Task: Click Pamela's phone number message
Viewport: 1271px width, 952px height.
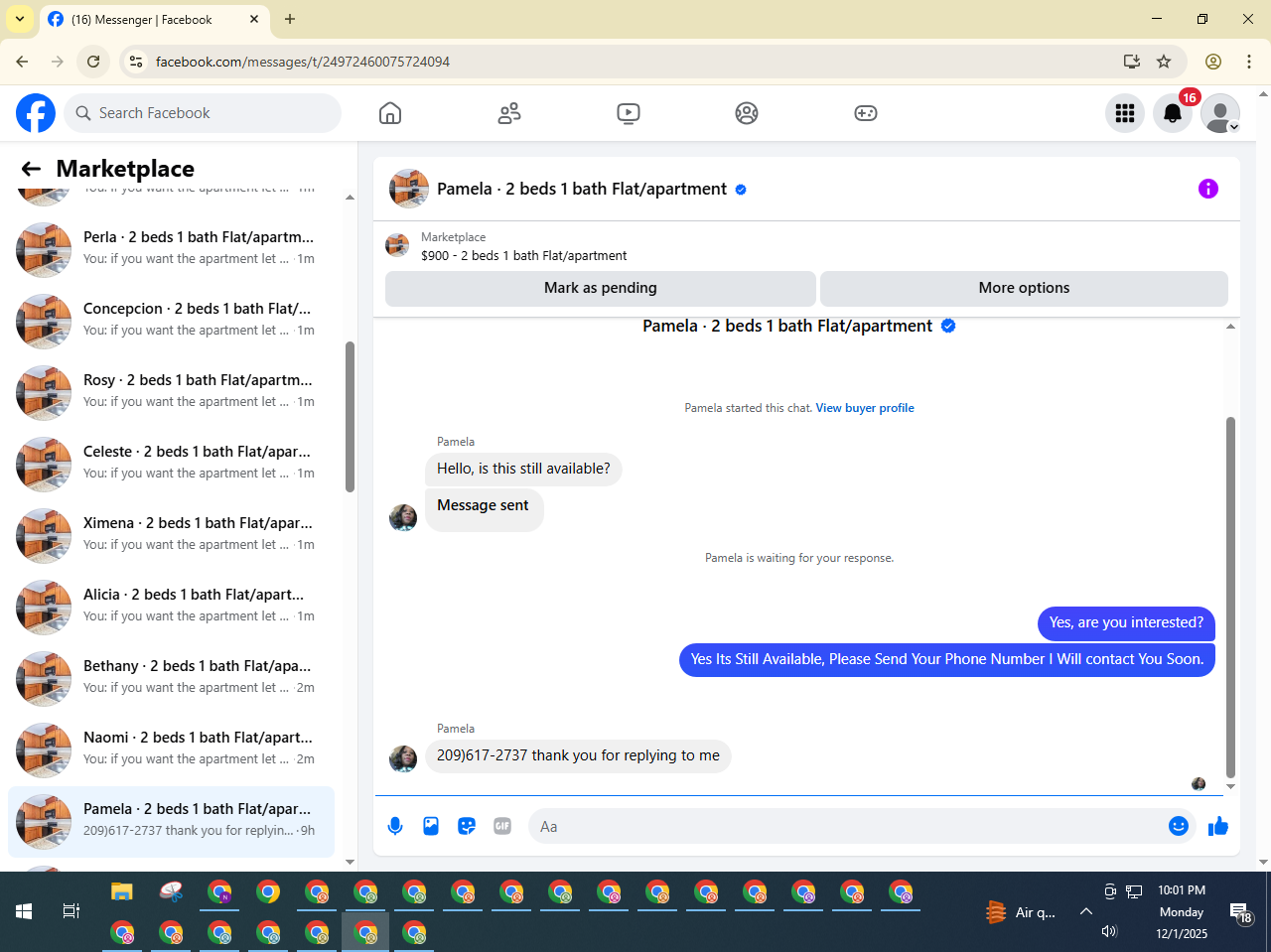Action: tap(578, 755)
